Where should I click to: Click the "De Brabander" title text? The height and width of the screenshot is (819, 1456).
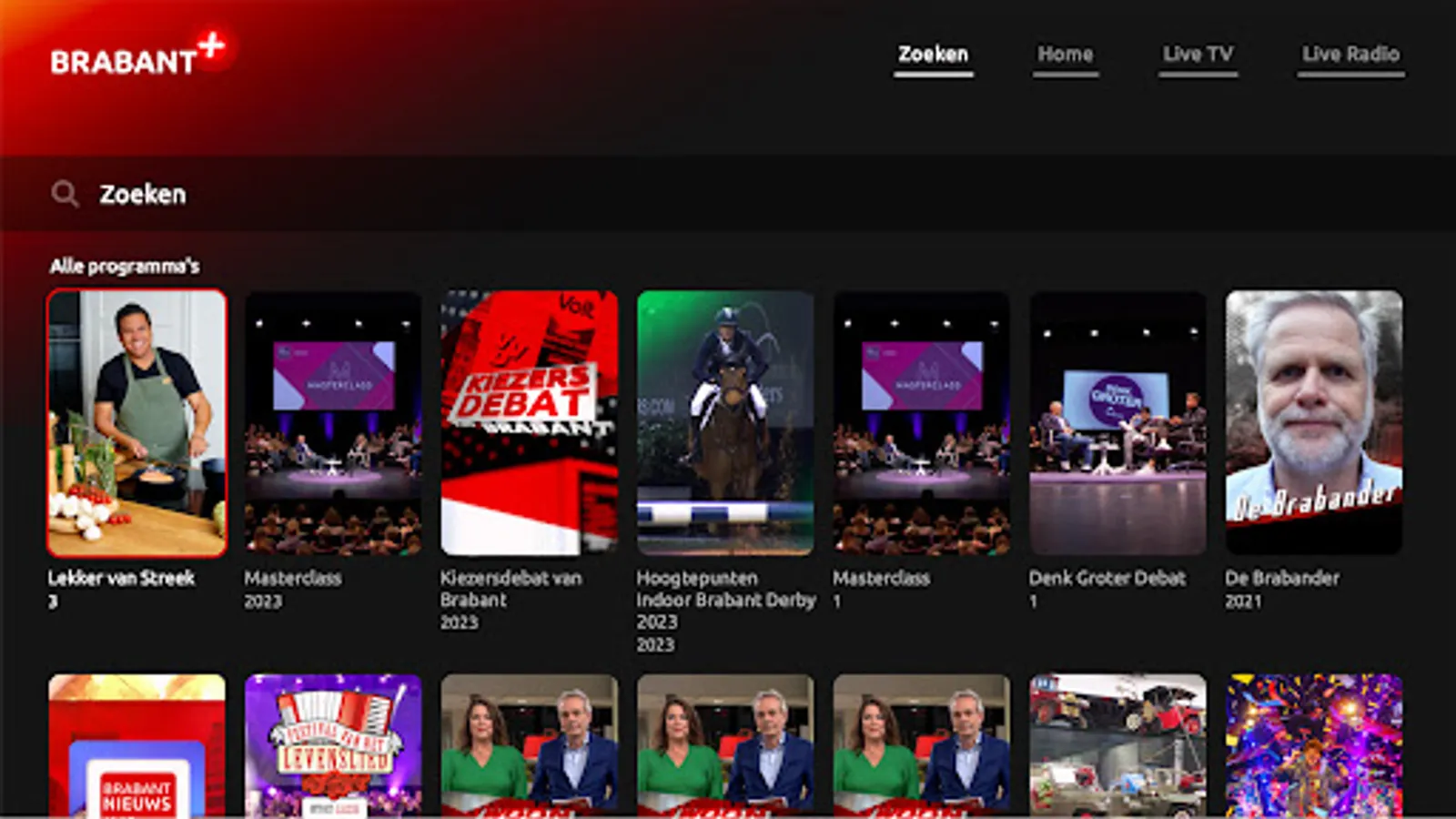coord(1281,578)
